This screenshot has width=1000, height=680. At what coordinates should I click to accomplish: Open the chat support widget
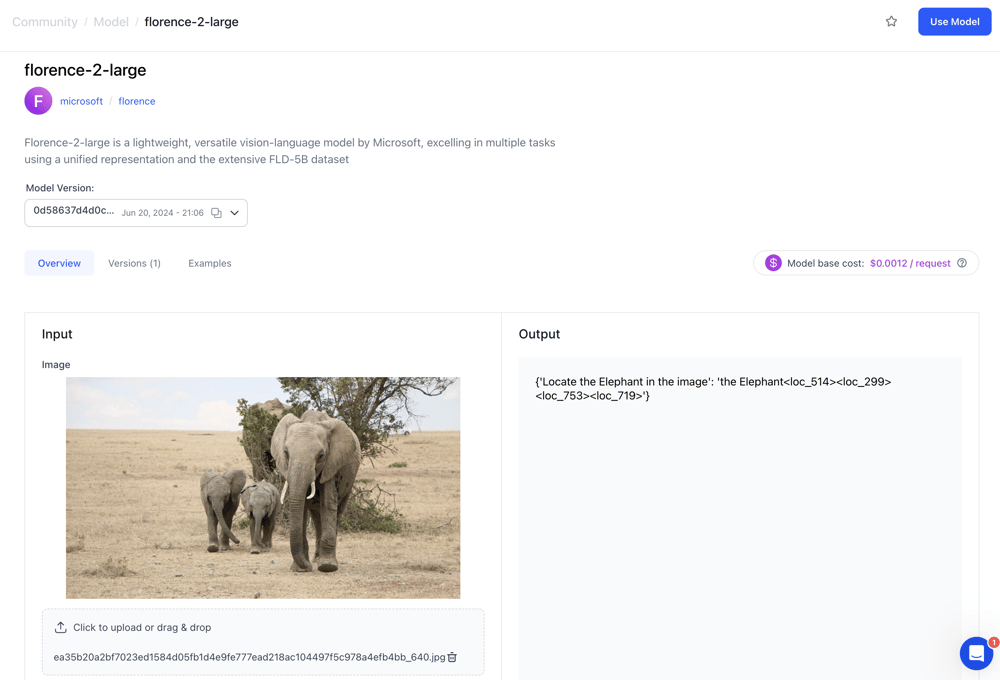976,653
